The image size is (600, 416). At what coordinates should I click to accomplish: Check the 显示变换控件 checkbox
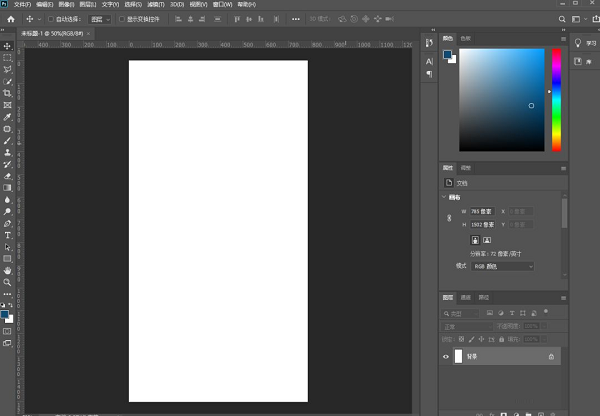click(x=122, y=18)
